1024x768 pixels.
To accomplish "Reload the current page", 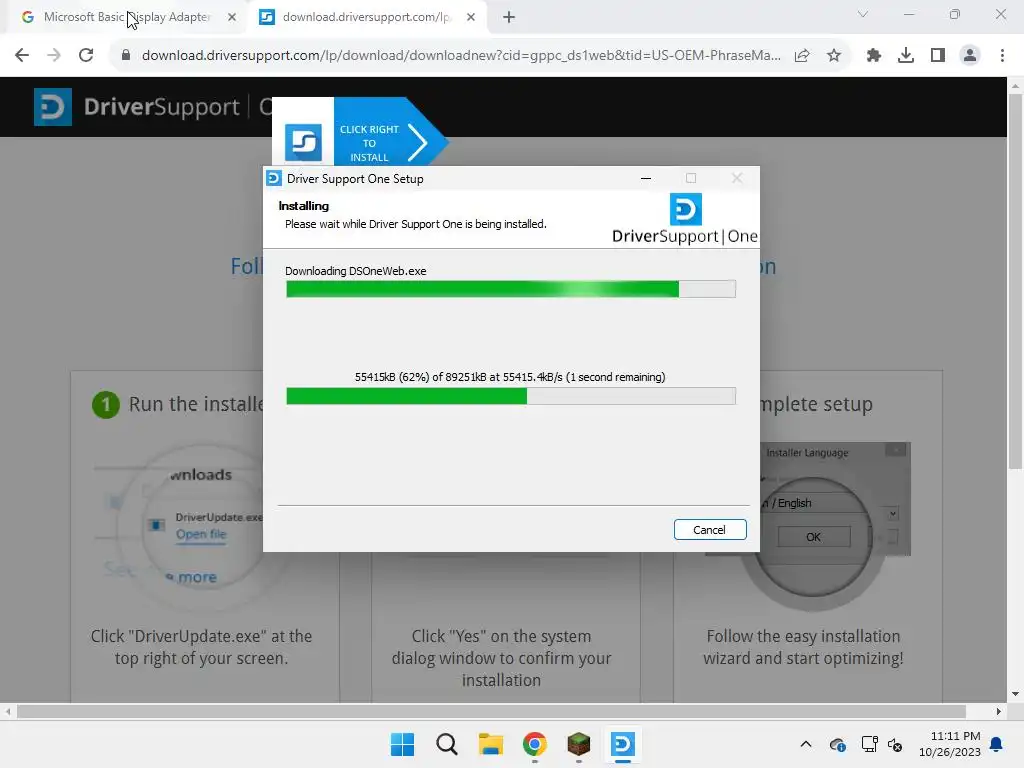I will [86, 55].
